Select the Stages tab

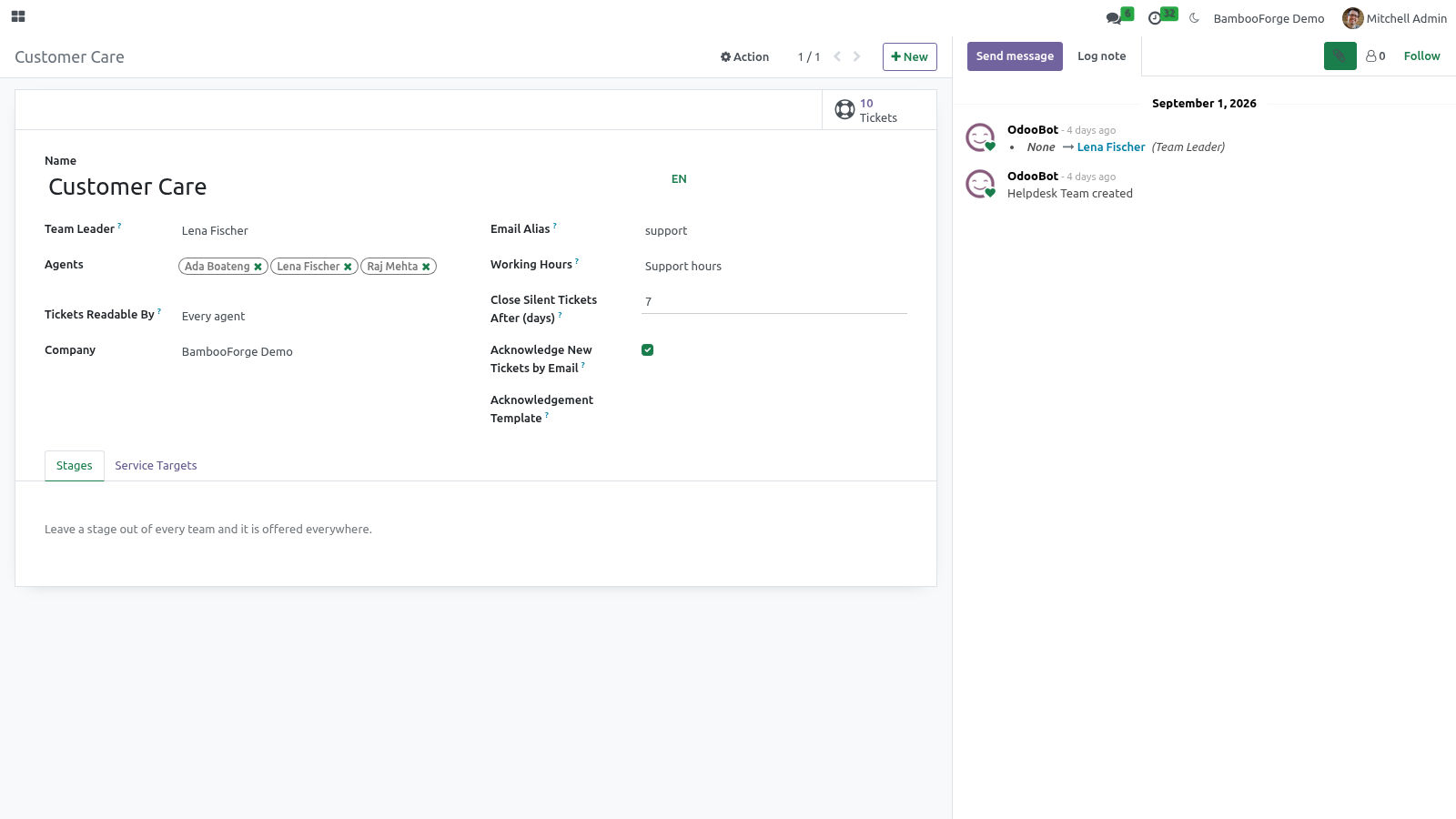(75, 466)
